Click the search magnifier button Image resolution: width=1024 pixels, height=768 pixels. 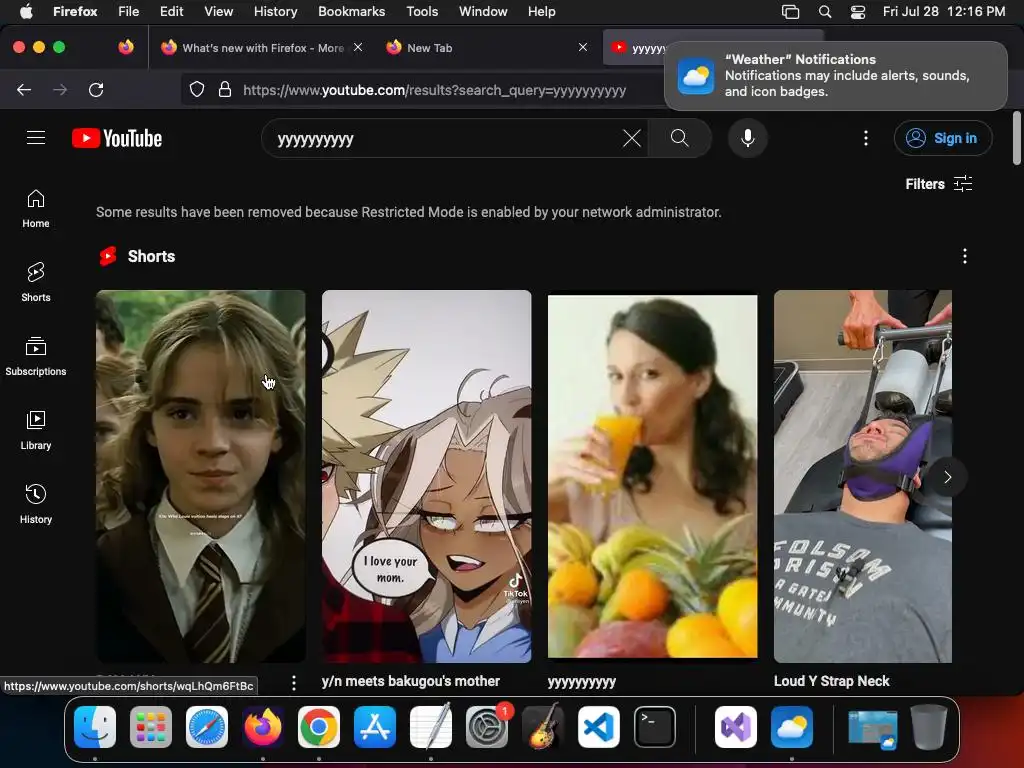tap(679, 138)
